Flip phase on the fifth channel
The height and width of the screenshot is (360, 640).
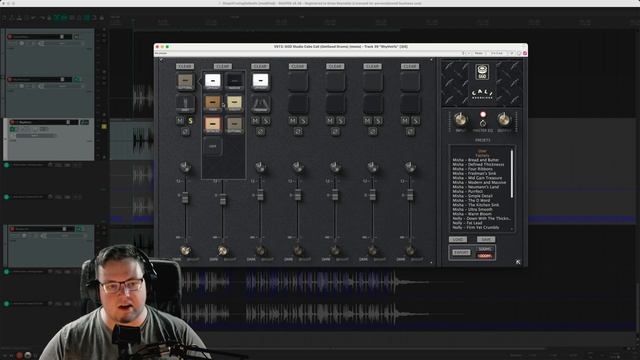click(335, 131)
